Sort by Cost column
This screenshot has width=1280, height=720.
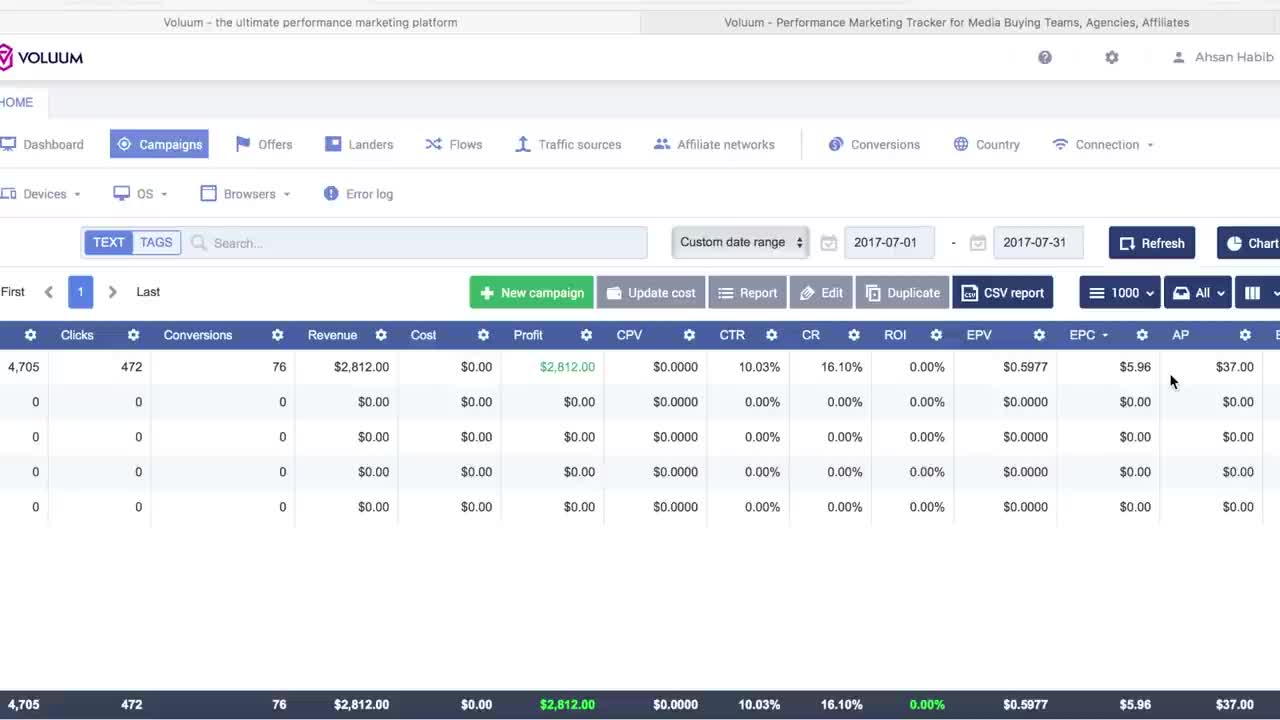(423, 335)
